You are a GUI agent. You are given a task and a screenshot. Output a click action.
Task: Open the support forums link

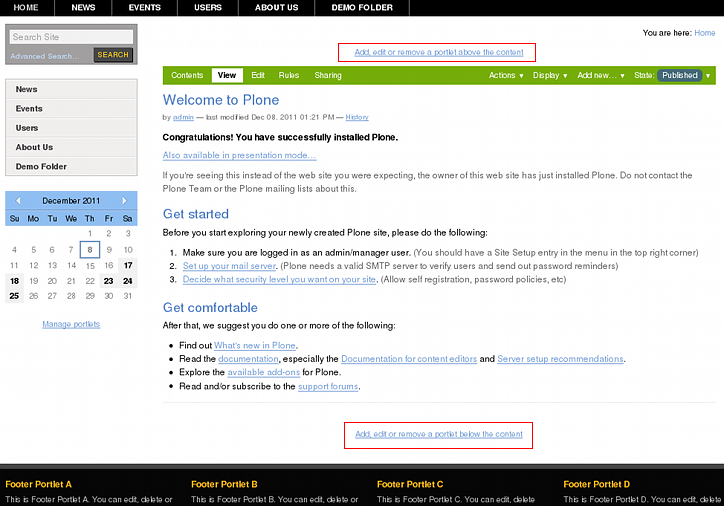328,386
